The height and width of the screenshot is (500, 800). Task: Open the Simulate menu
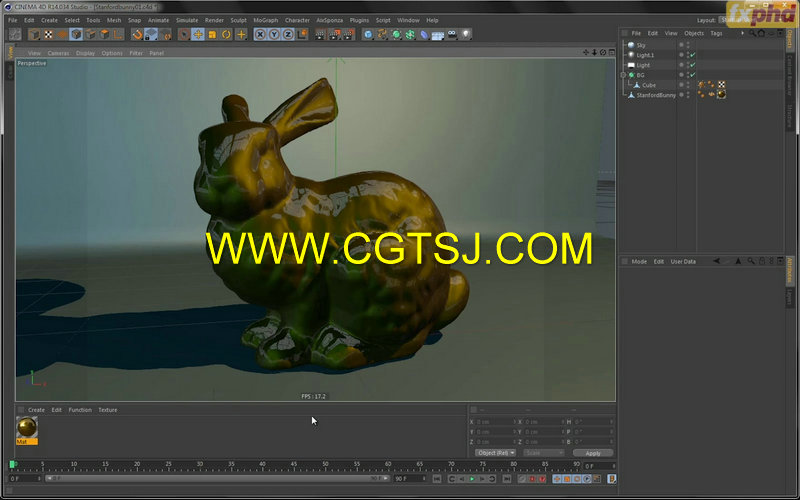click(187, 20)
